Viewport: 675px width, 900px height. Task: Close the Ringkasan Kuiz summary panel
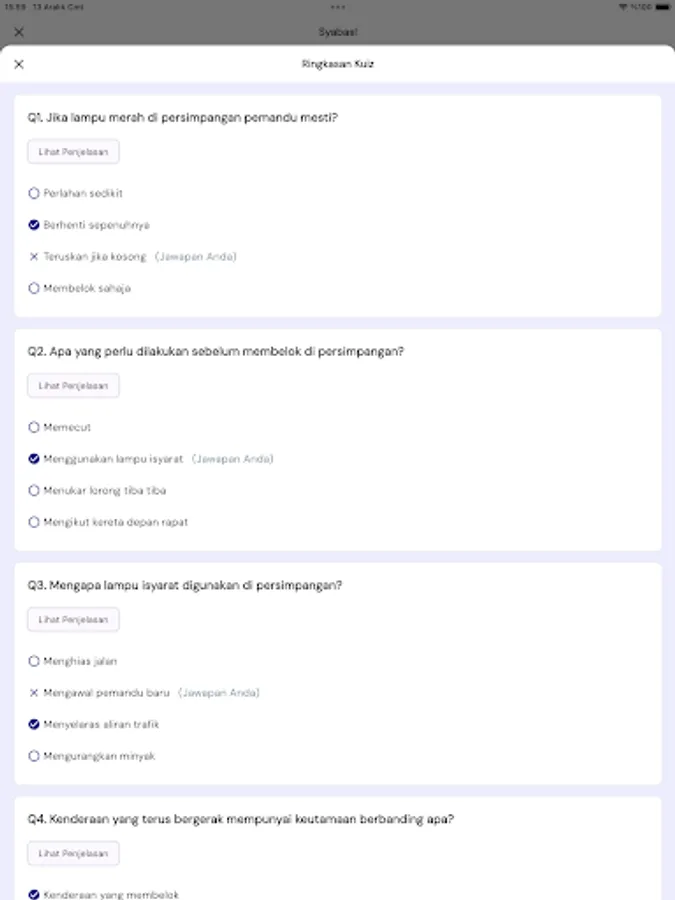pyautogui.click(x=20, y=64)
